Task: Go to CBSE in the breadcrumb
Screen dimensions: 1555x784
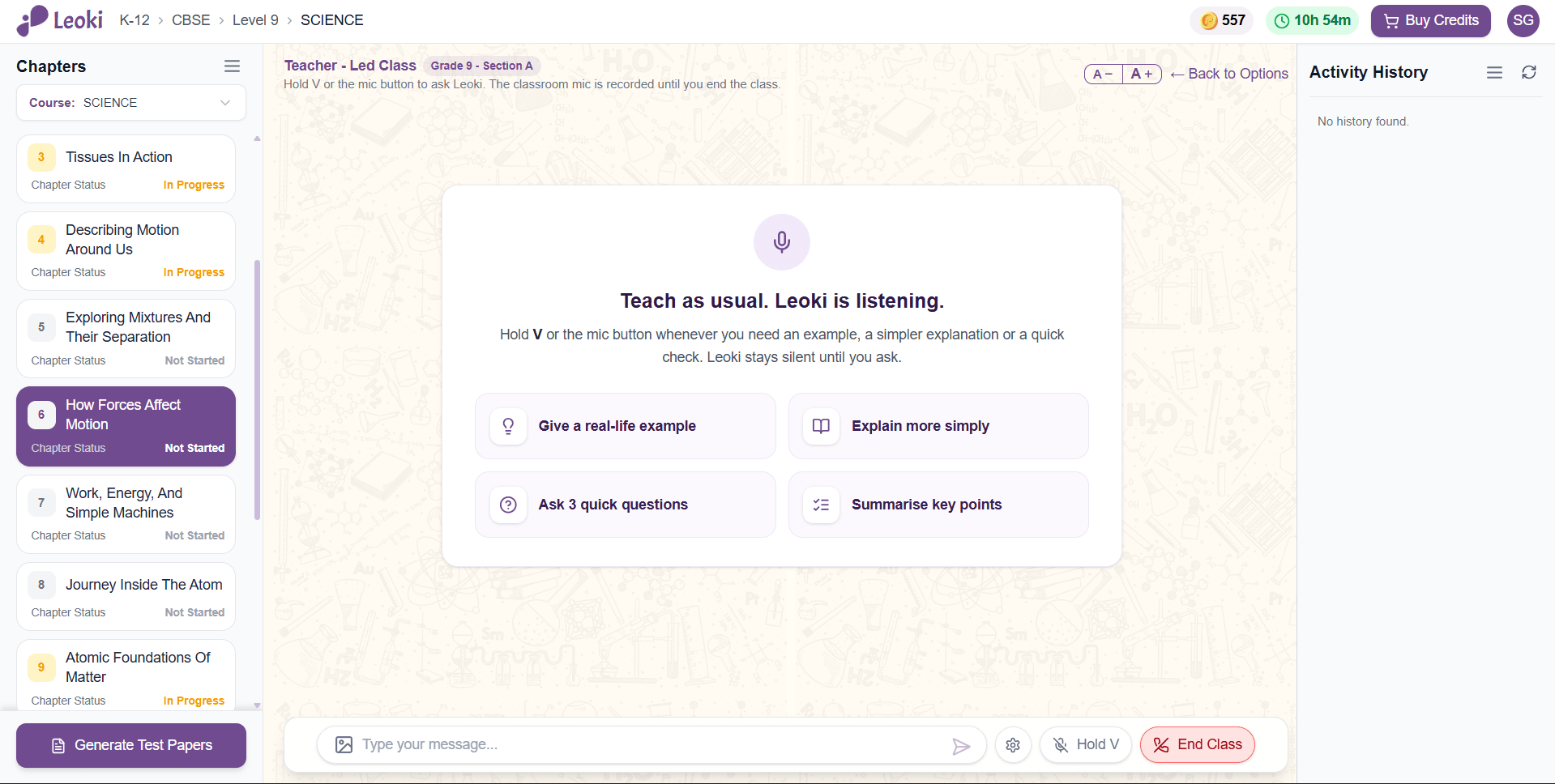Action: [x=191, y=20]
